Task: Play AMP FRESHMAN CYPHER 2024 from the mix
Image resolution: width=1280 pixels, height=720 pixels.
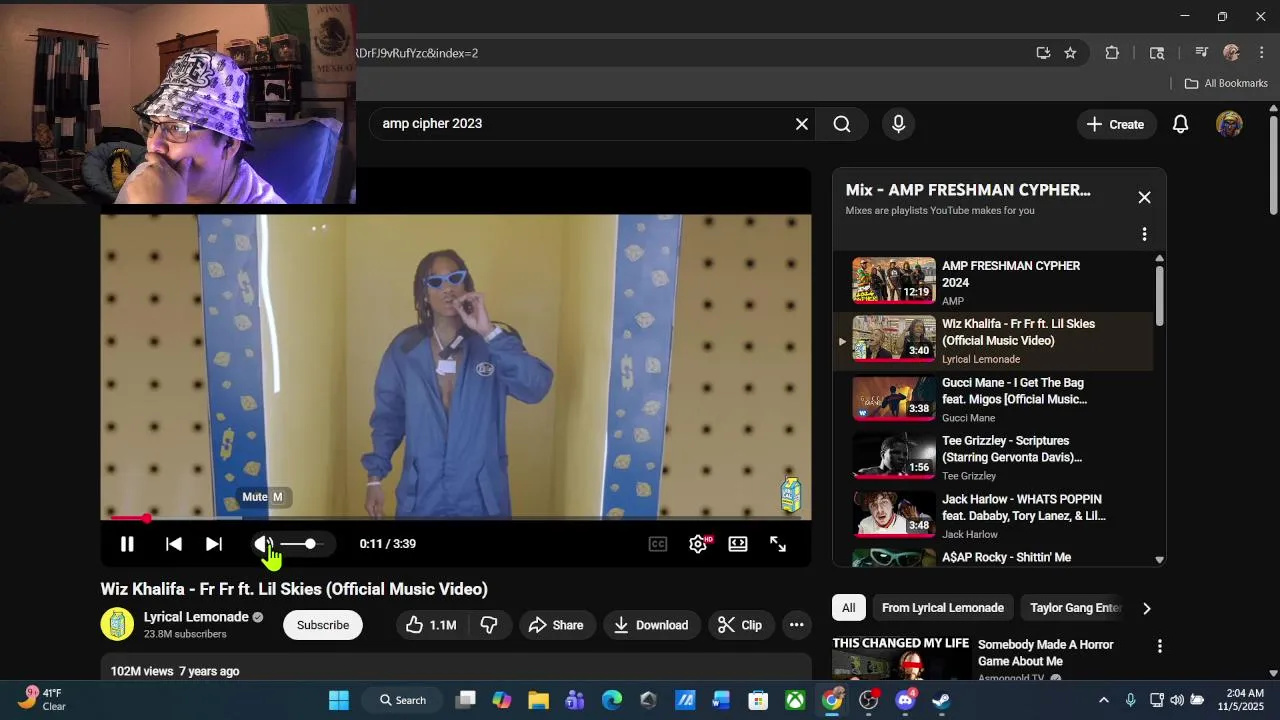Action: tap(992, 282)
